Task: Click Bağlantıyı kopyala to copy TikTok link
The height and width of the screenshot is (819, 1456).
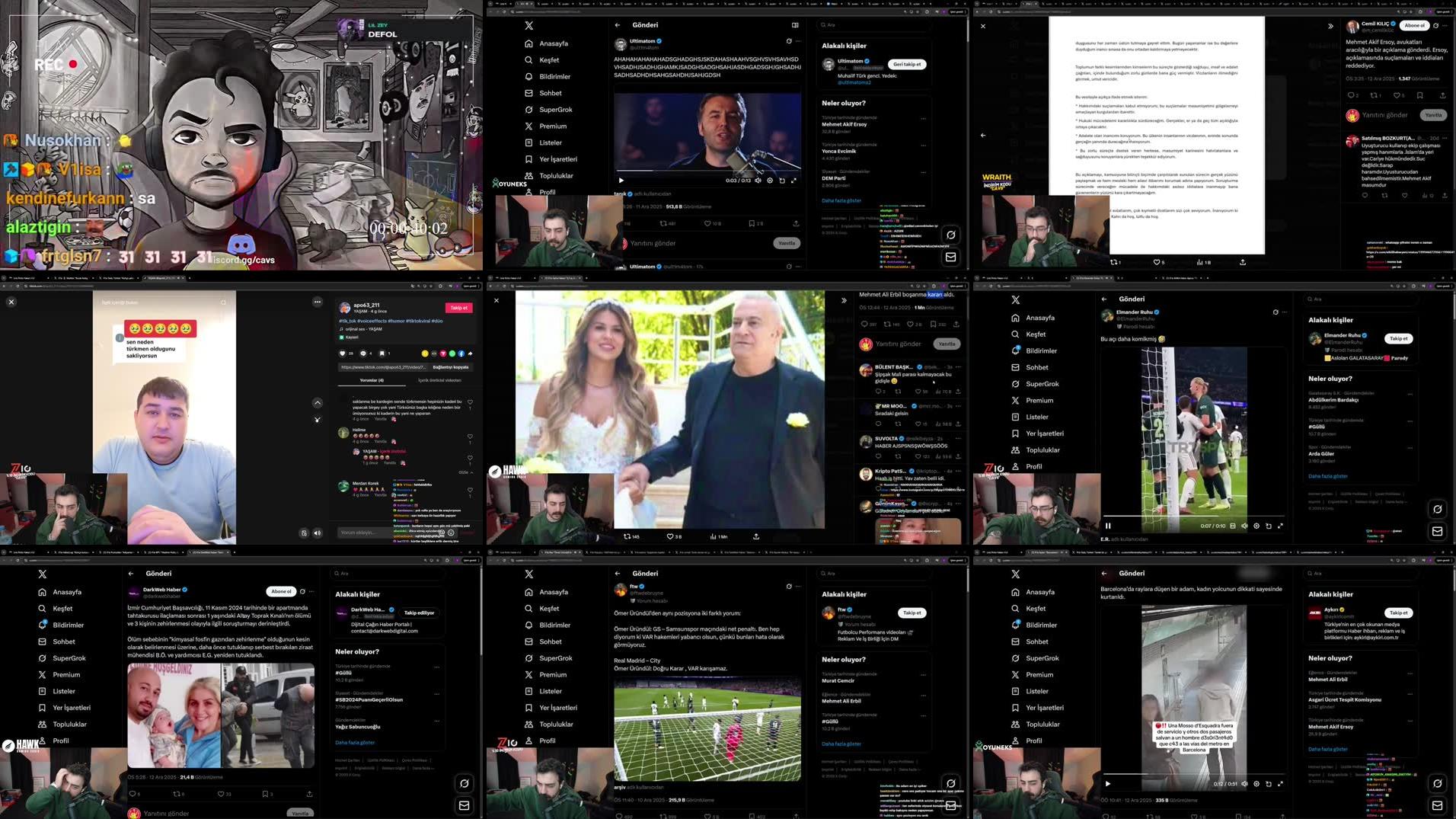Action: coord(450,367)
